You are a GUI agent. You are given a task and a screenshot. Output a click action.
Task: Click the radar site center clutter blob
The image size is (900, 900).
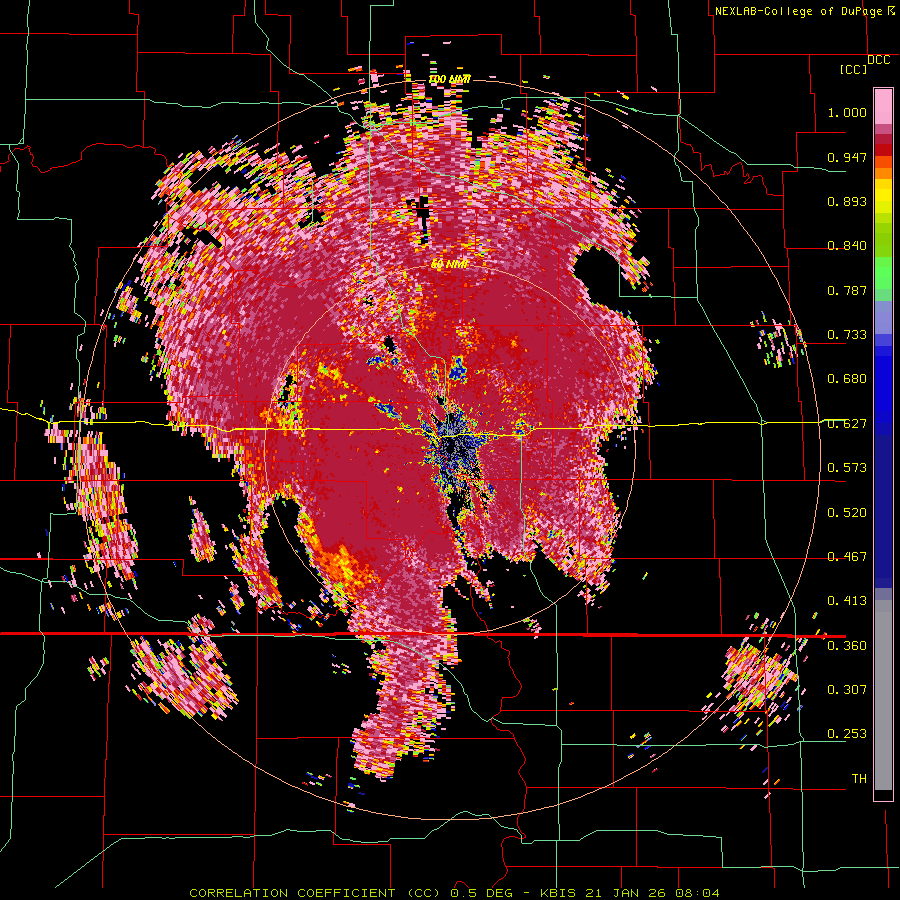point(455,448)
